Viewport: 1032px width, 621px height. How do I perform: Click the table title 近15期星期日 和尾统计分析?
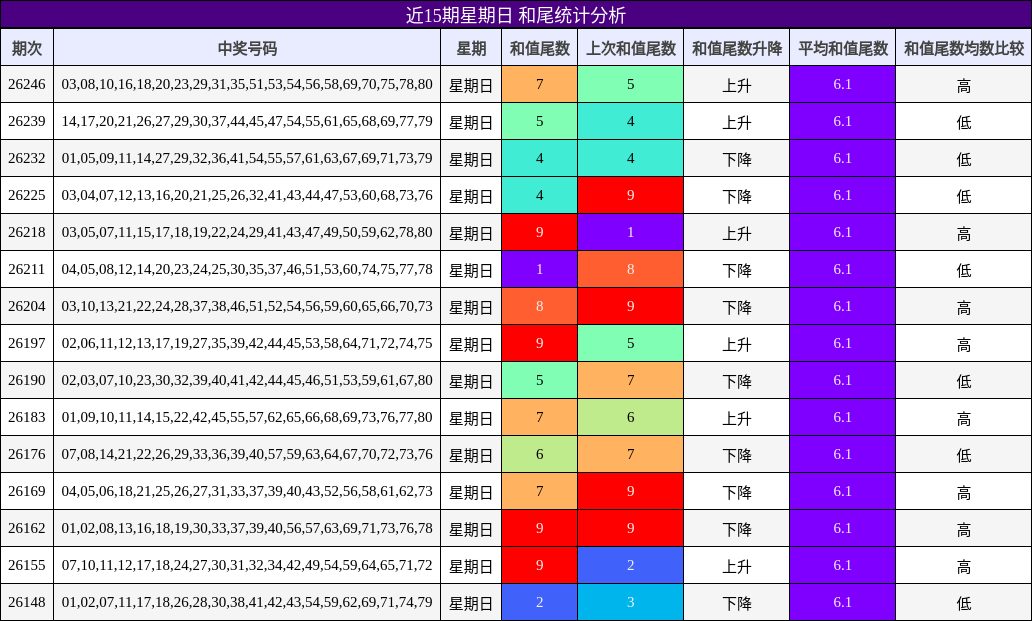(x=515, y=14)
